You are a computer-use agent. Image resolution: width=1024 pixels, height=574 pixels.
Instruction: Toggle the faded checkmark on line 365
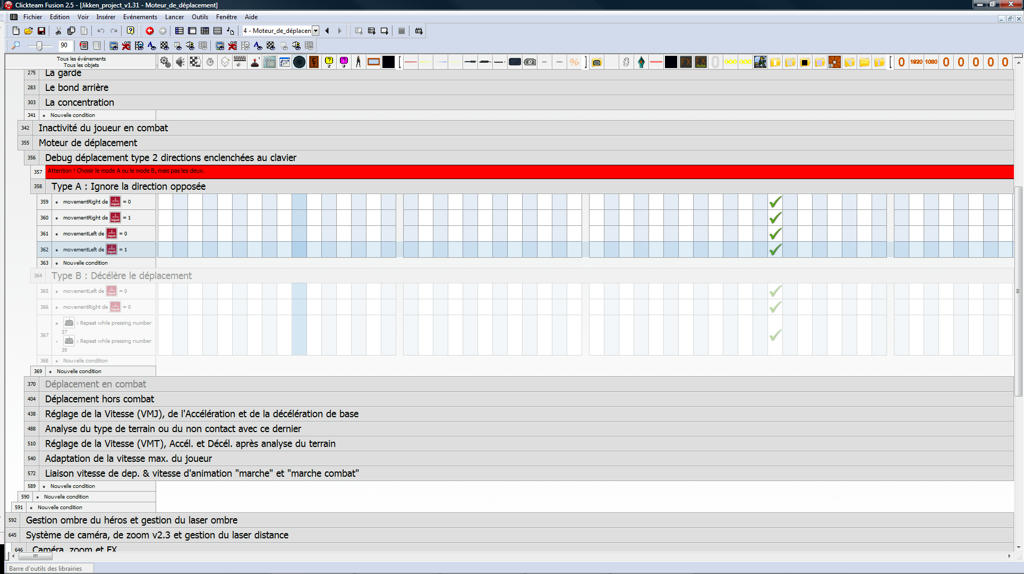pyautogui.click(x=775, y=291)
